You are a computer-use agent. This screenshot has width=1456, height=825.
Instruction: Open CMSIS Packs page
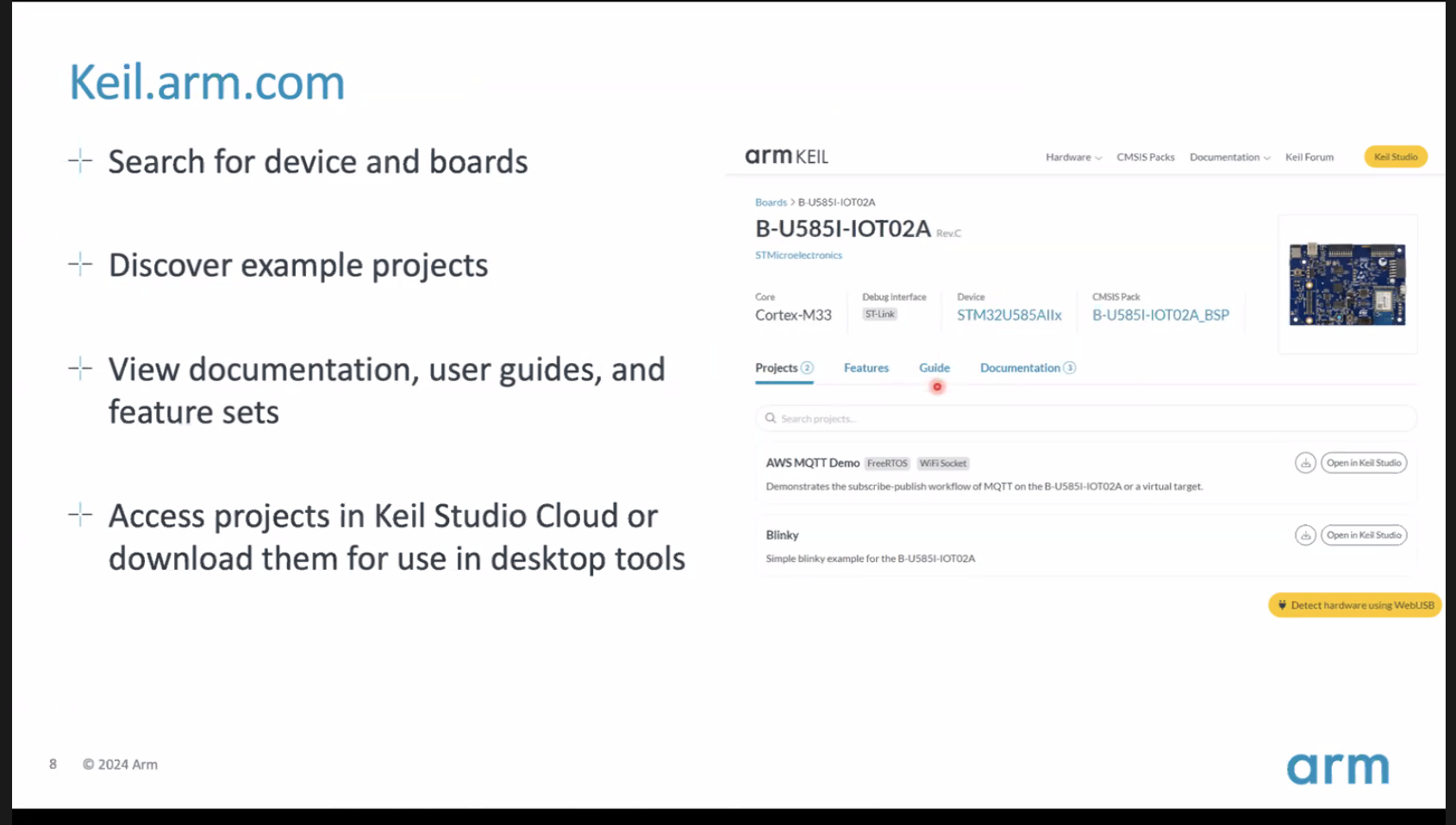coord(1145,157)
